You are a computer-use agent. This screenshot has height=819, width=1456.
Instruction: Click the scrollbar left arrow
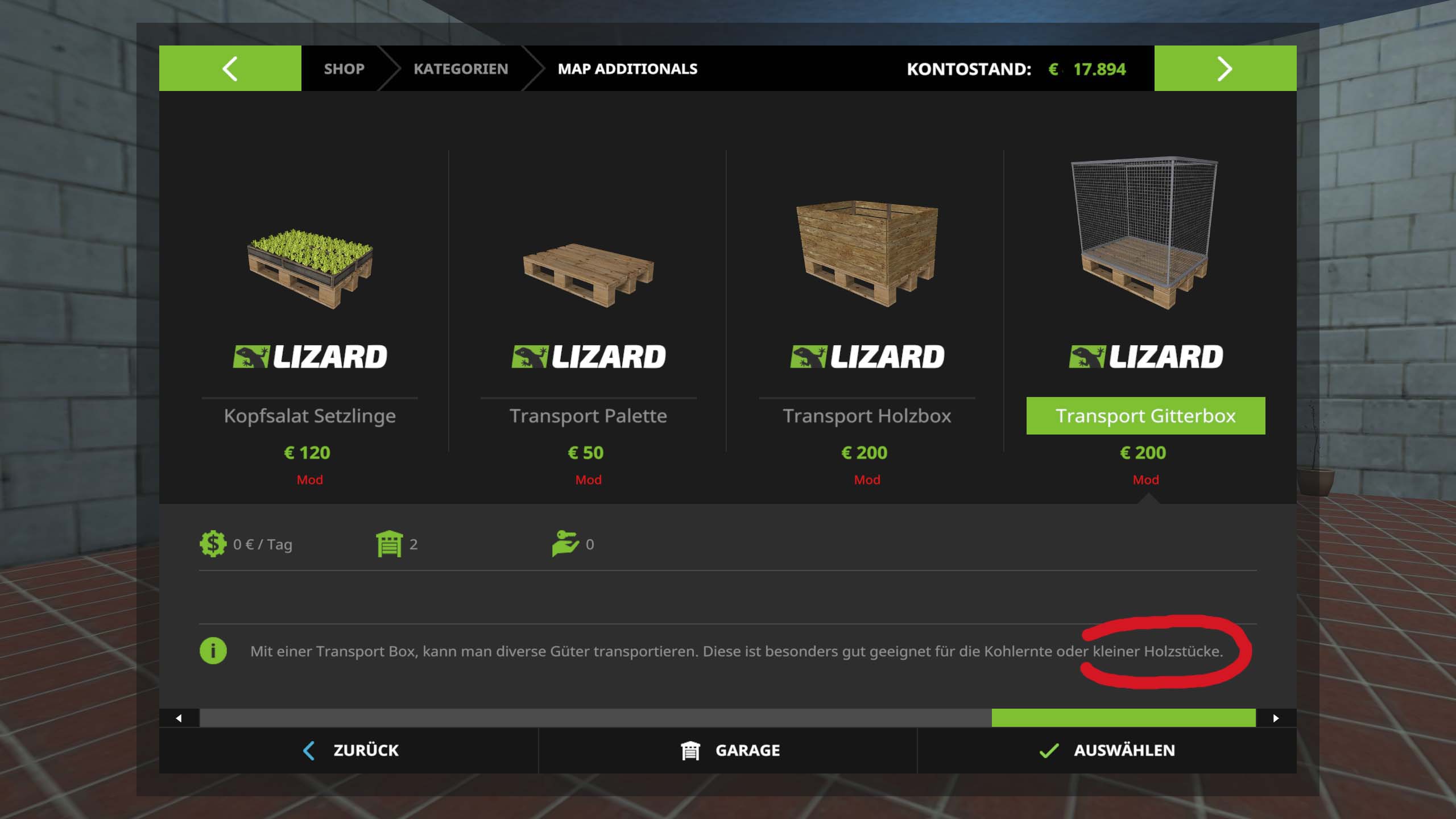point(179,718)
